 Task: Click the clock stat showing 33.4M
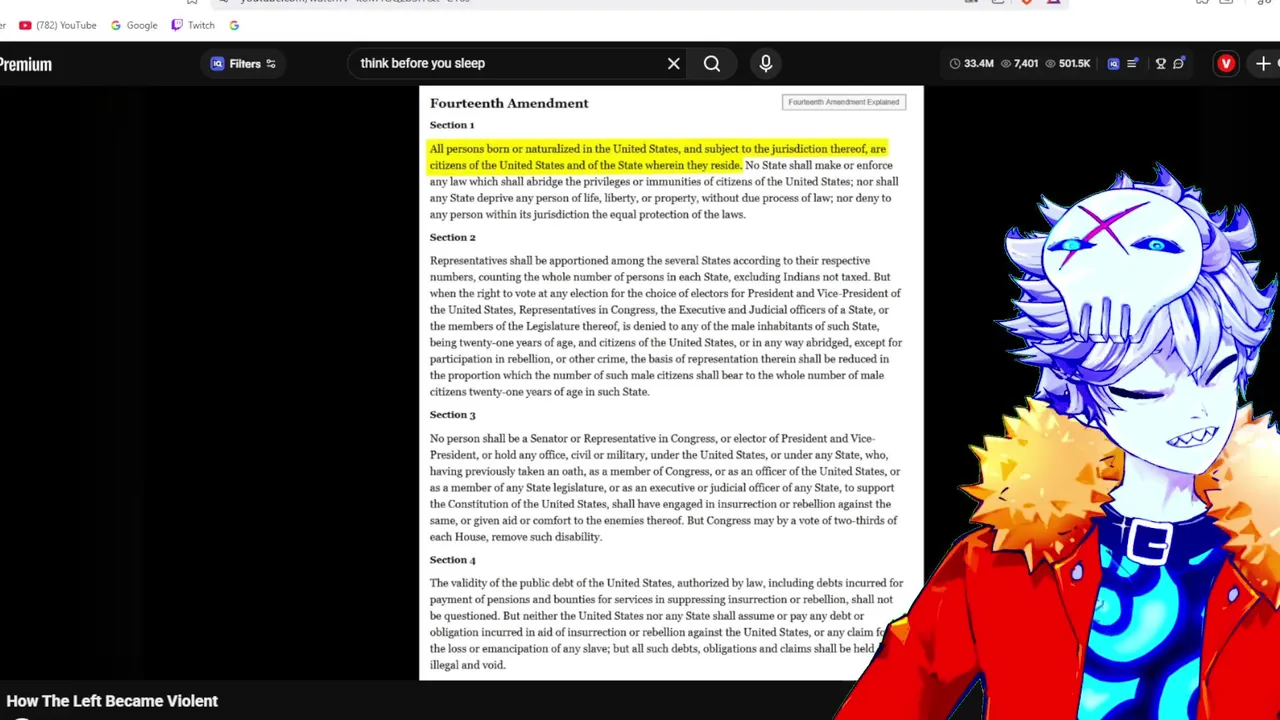pyautogui.click(x=971, y=64)
